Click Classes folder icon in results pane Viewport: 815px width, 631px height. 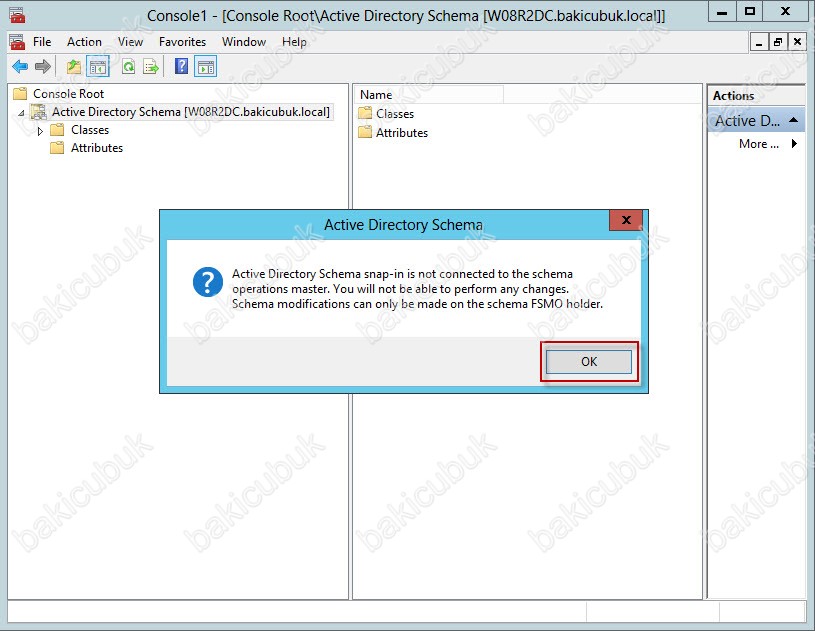(x=365, y=113)
